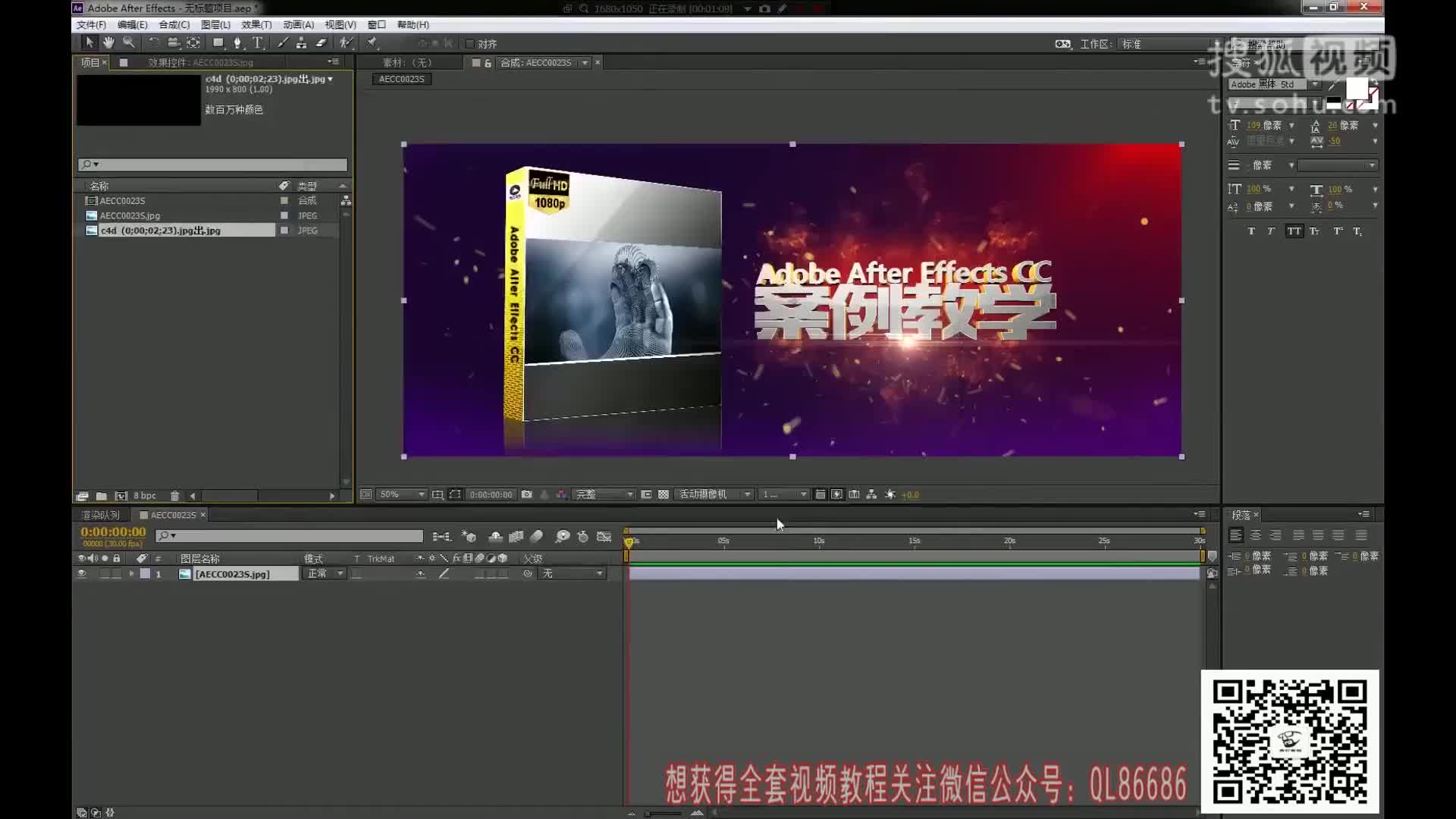Click the AECC0023S composition breadcrumb button
The image size is (1456, 819).
click(x=402, y=79)
